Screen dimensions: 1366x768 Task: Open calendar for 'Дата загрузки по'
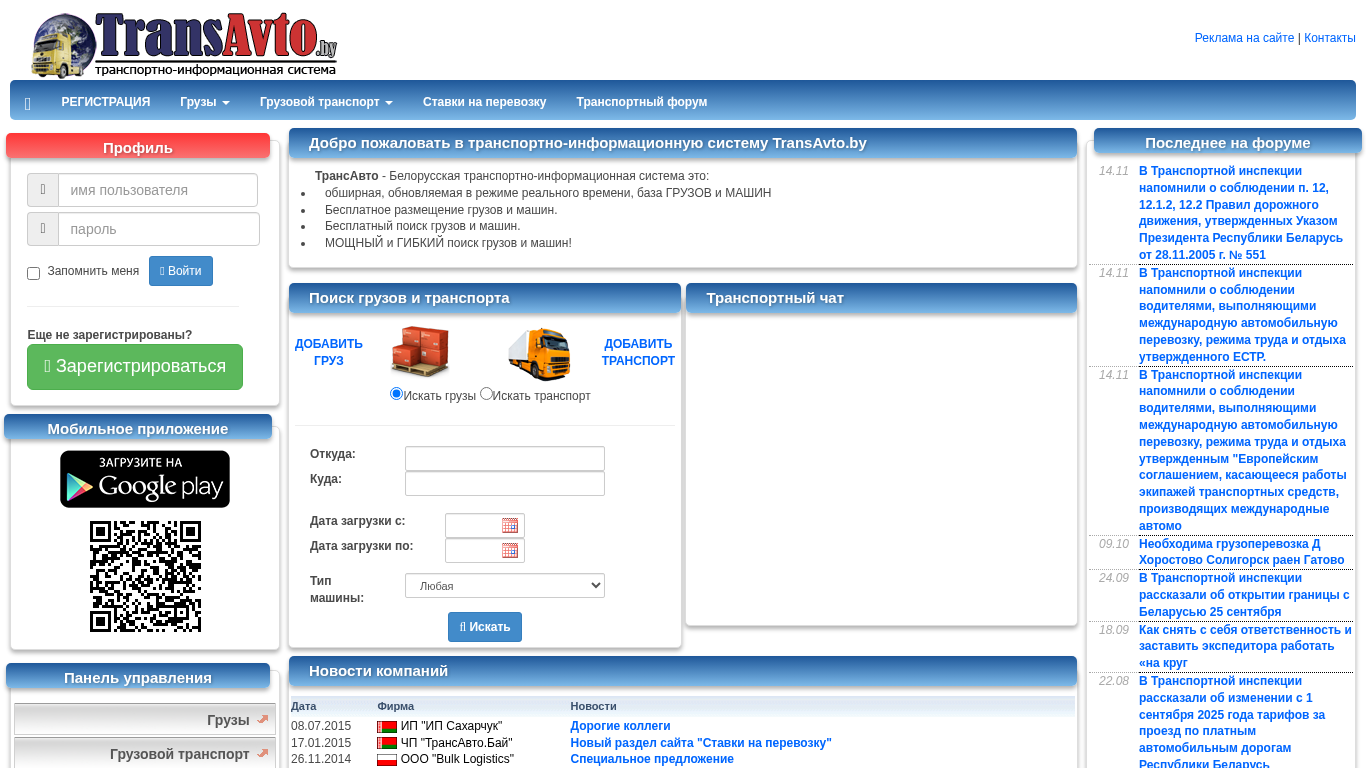coord(510,550)
